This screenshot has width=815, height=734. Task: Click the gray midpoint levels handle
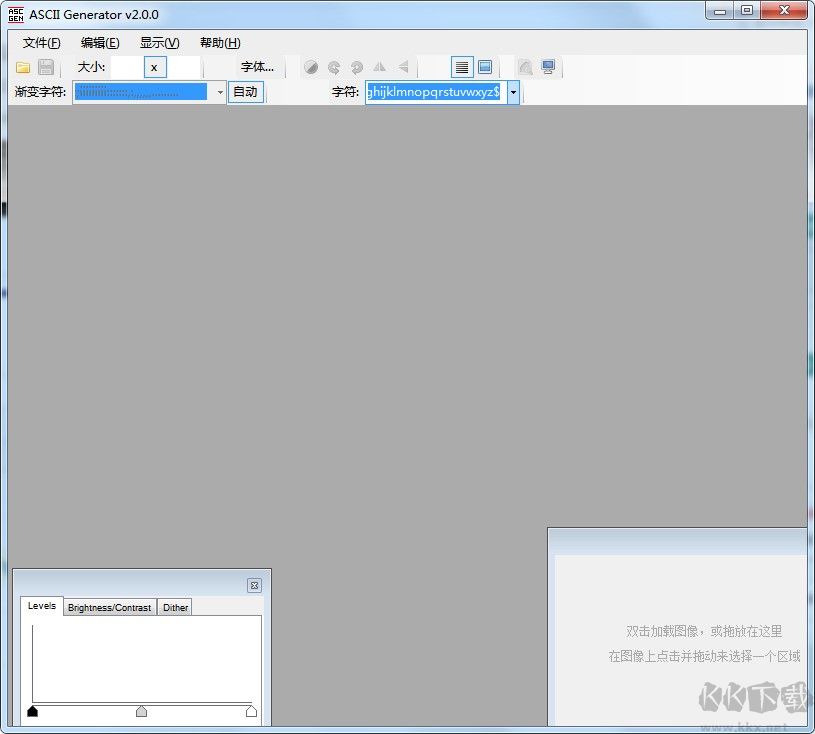pos(141,711)
